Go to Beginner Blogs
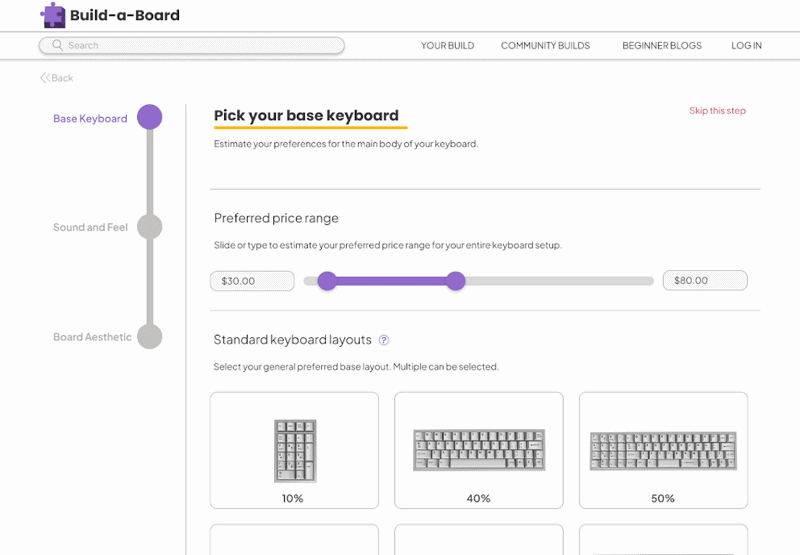 [x=662, y=46]
